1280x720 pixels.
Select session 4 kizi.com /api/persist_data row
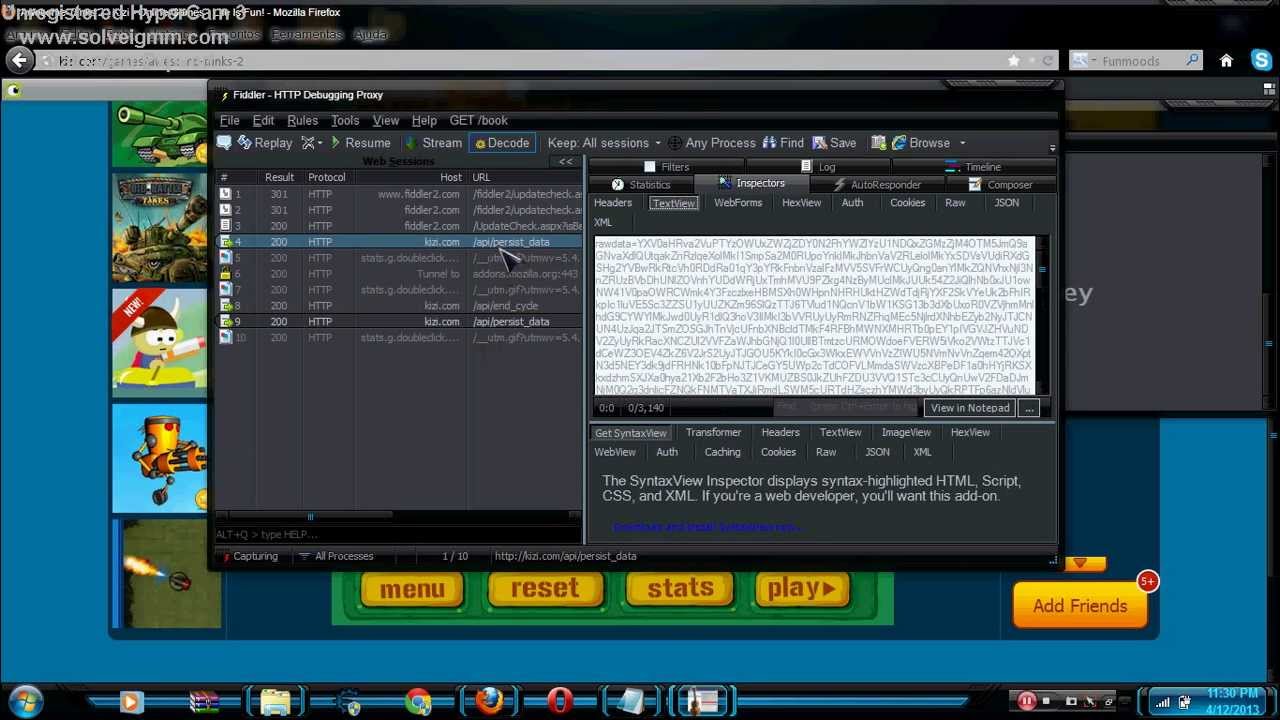399,242
